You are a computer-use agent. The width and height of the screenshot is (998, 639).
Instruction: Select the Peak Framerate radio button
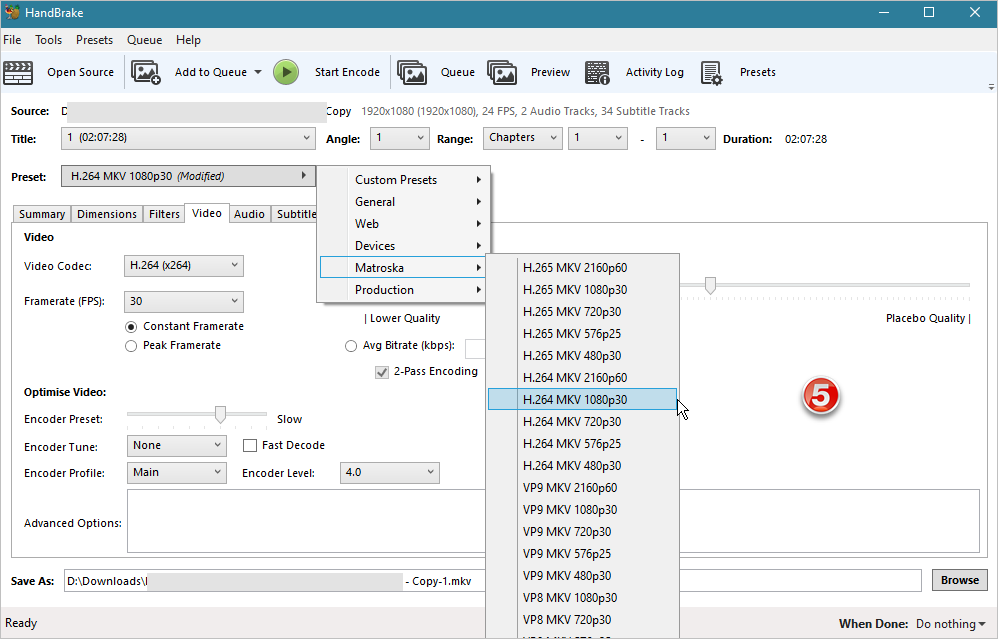tap(131, 346)
